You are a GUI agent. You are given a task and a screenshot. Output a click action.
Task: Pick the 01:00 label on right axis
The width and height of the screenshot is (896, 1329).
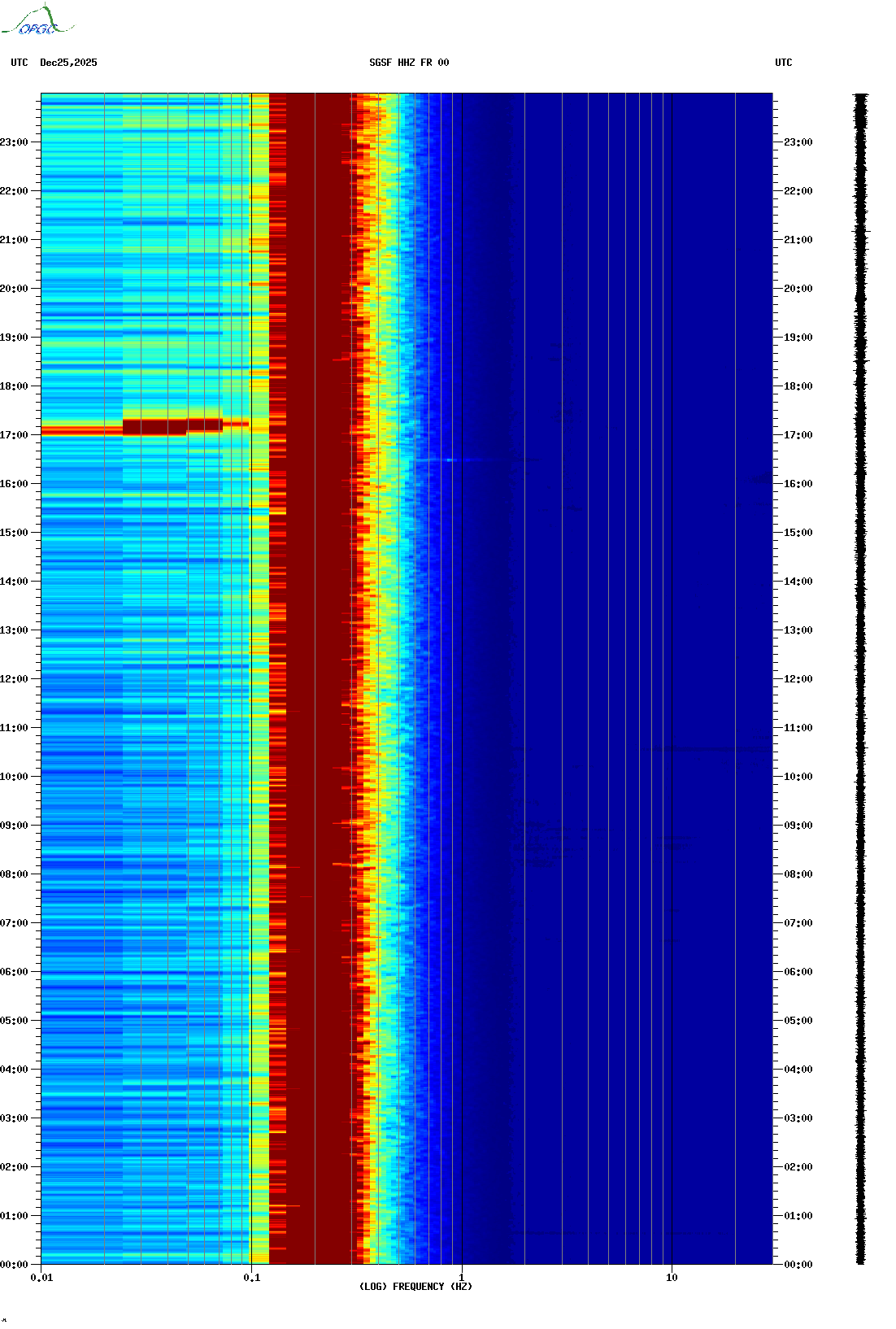tap(798, 1216)
